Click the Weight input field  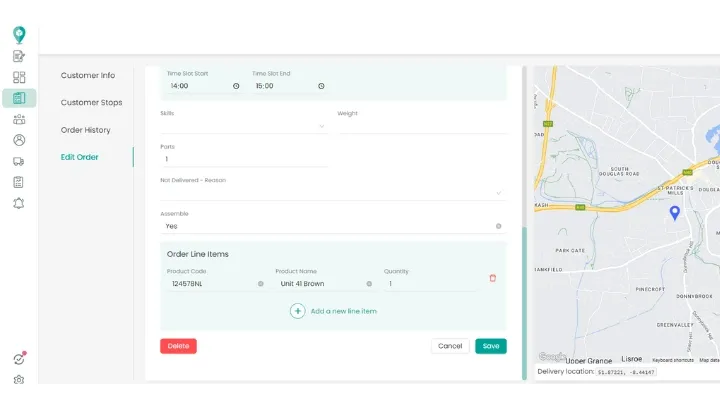pyautogui.click(x=420, y=126)
